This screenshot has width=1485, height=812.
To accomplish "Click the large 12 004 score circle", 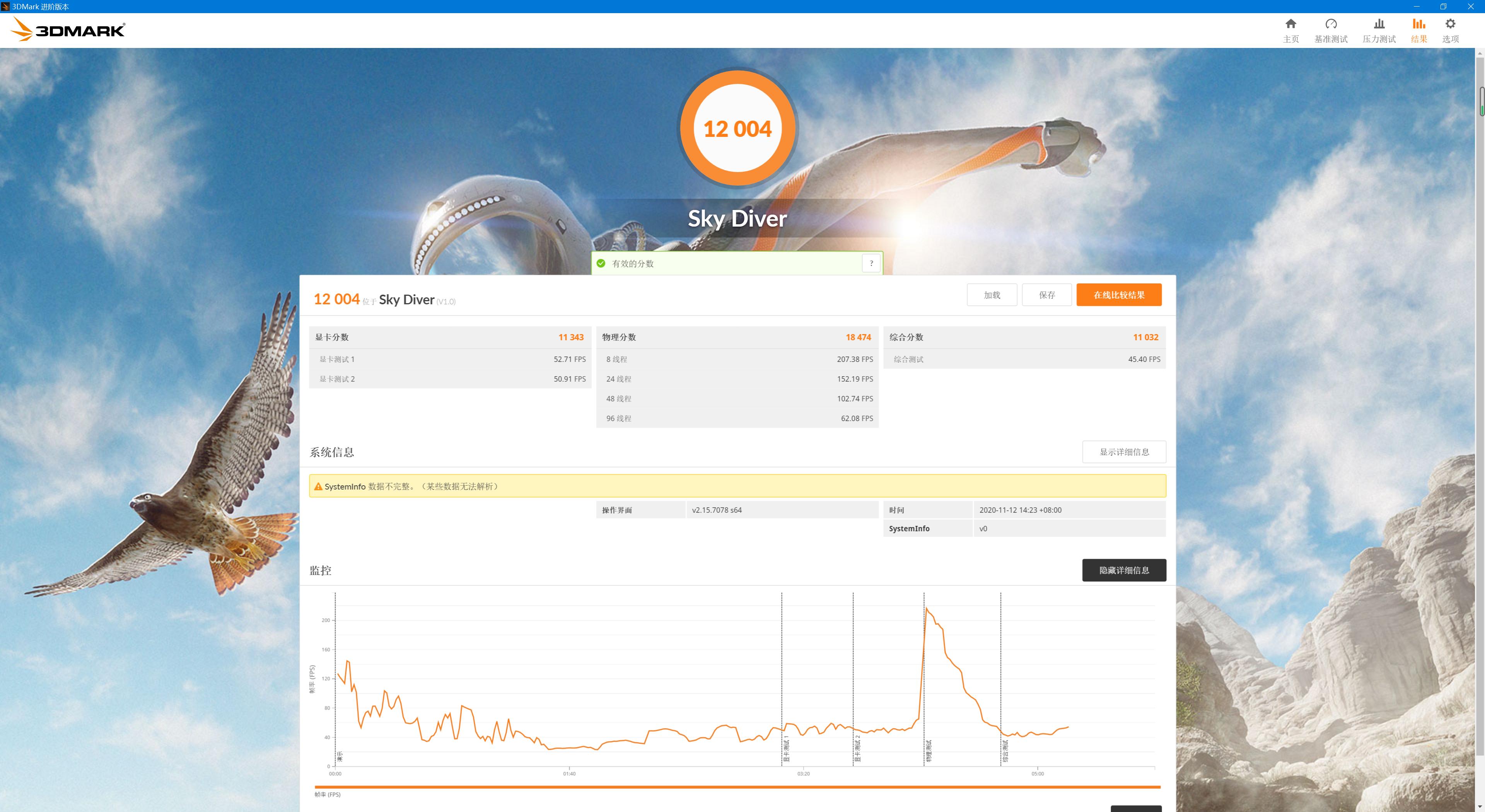I will 737,128.
